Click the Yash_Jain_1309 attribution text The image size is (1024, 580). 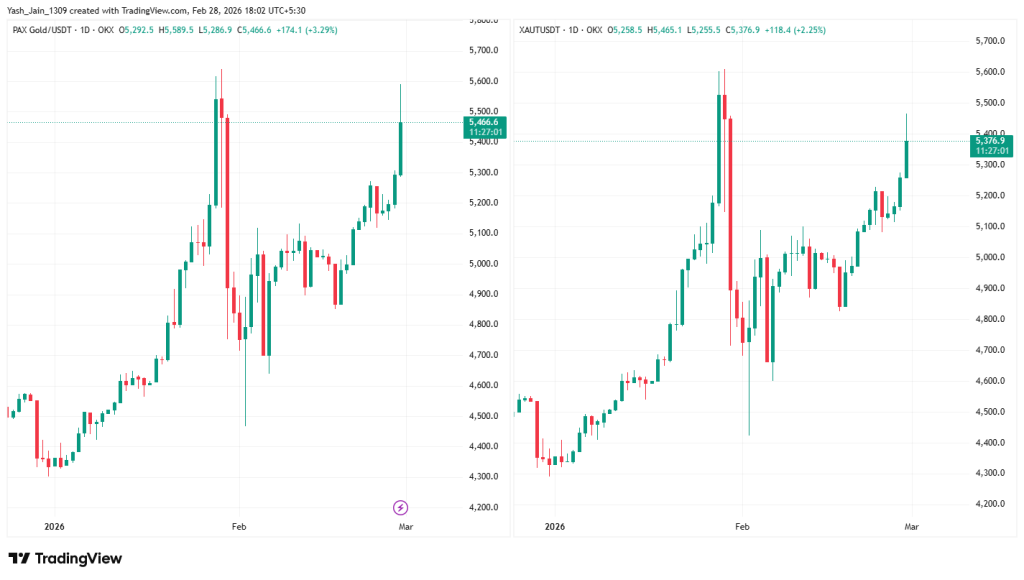click(40, 9)
